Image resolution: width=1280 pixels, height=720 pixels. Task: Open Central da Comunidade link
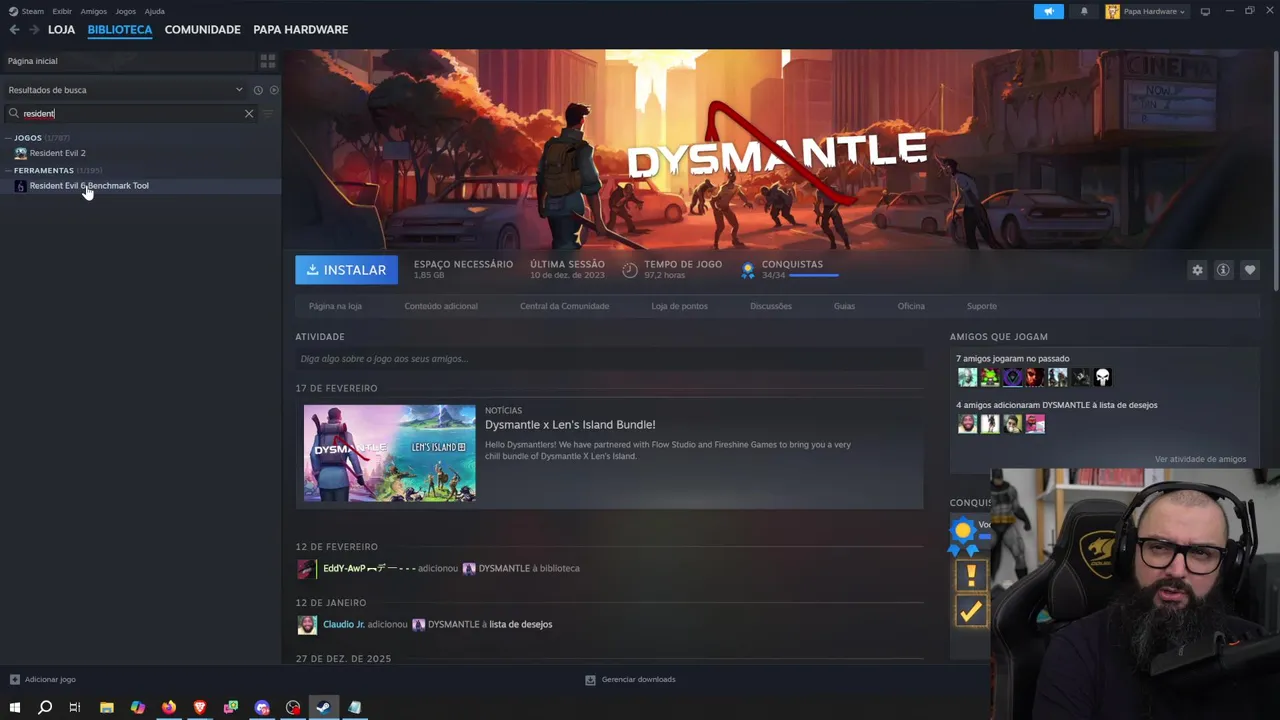(564, 306)
